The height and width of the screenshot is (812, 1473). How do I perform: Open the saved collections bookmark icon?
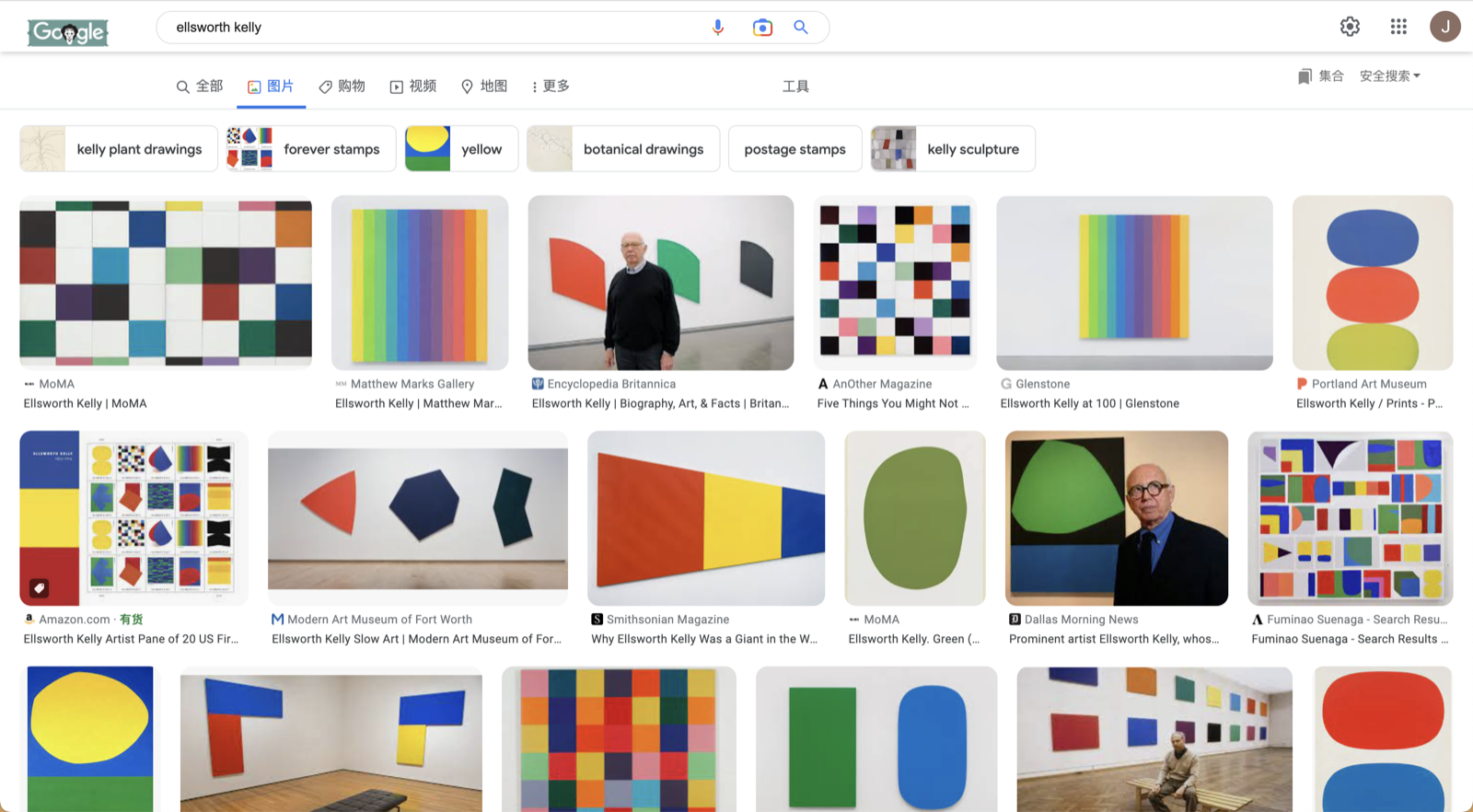(1305, 76)
